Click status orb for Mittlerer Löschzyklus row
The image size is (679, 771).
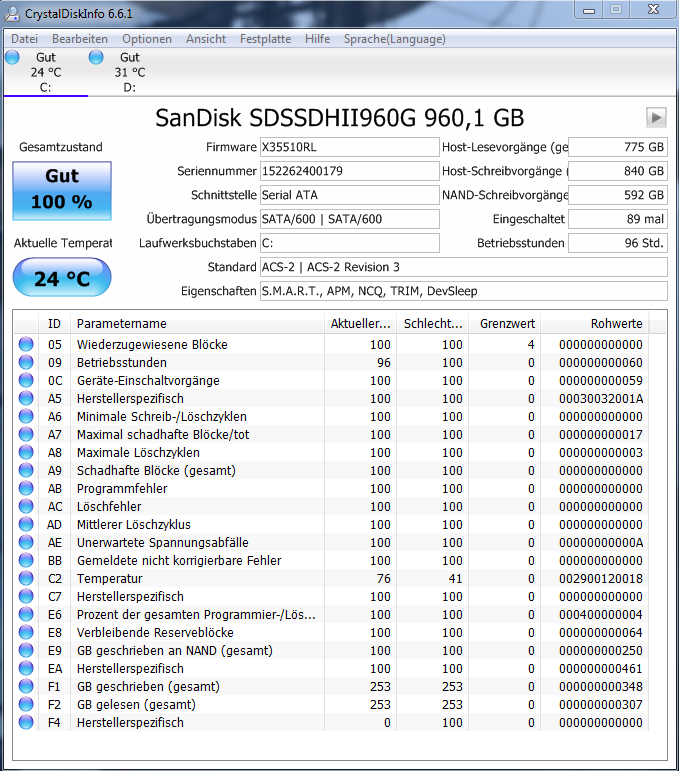pyautogui.click(x=26, y=524)
